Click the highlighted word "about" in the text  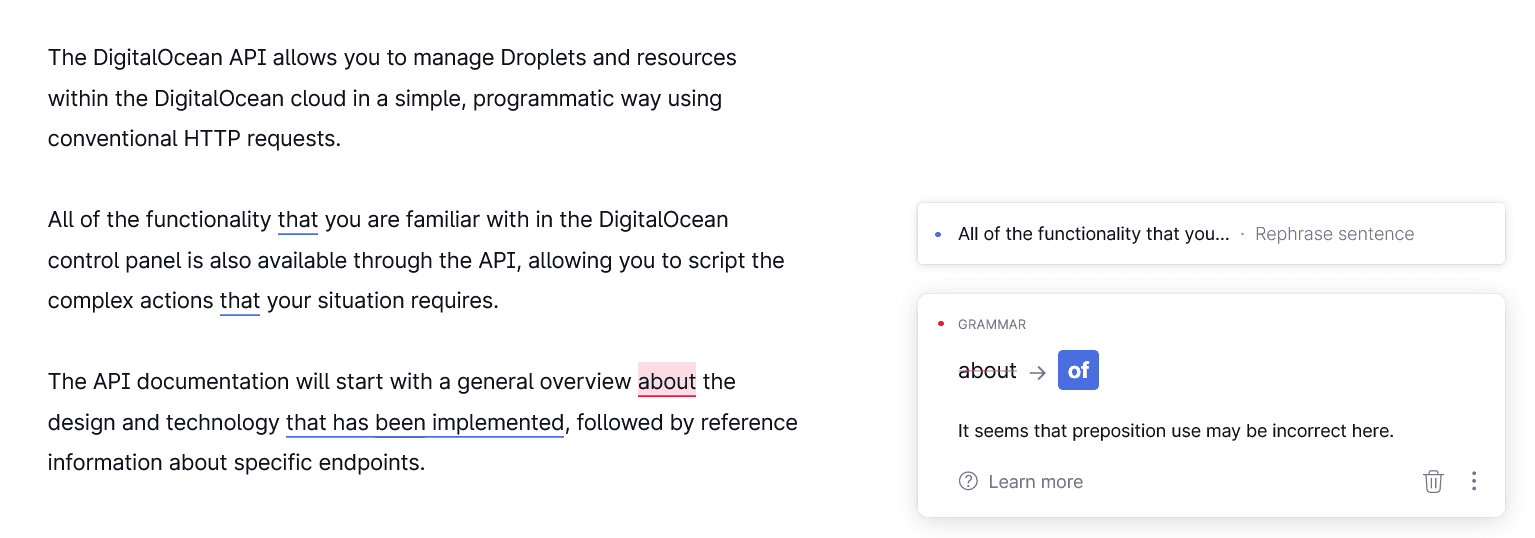pyautogui.click(x=666, y=381)
